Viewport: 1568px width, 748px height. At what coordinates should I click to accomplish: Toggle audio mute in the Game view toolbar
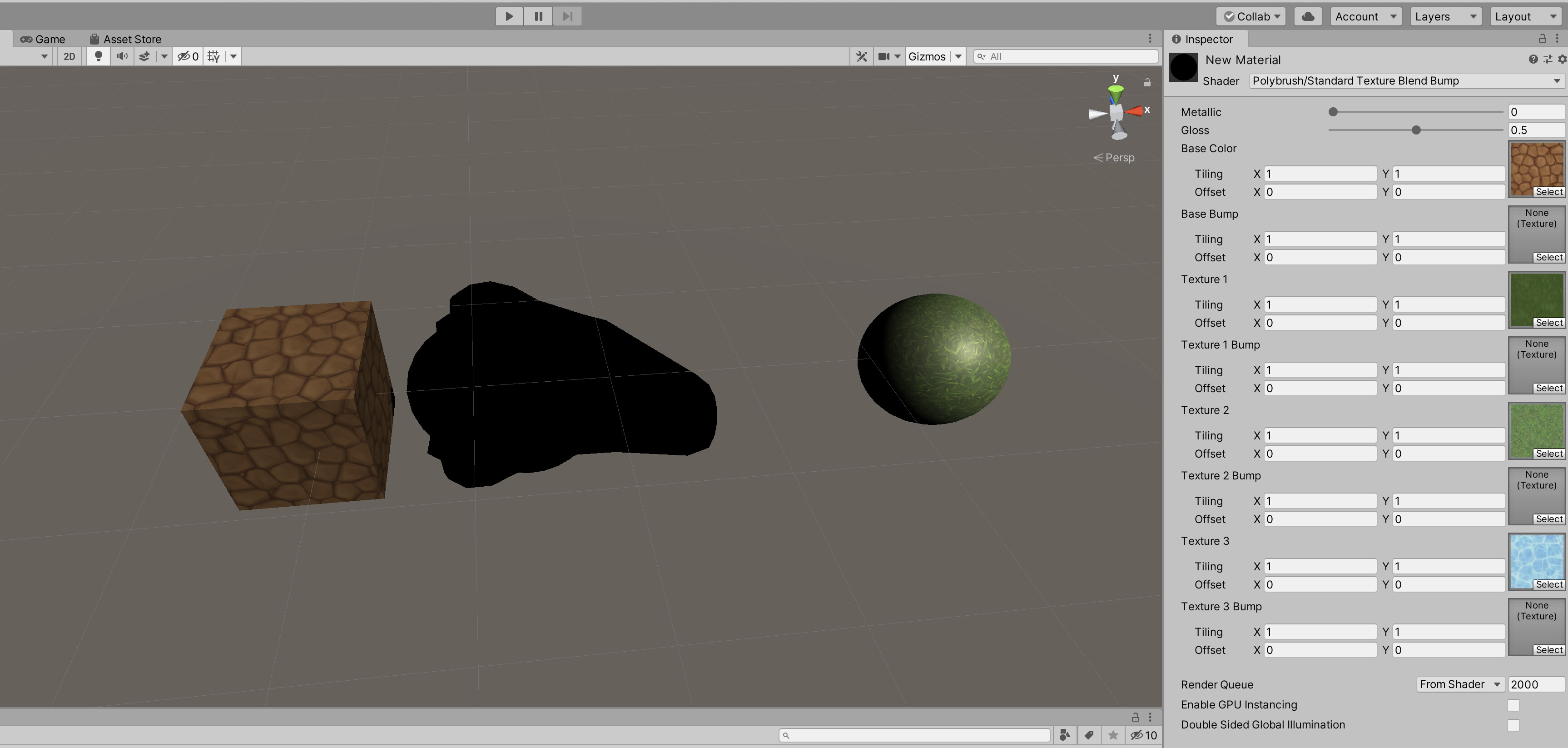point(121,56)
